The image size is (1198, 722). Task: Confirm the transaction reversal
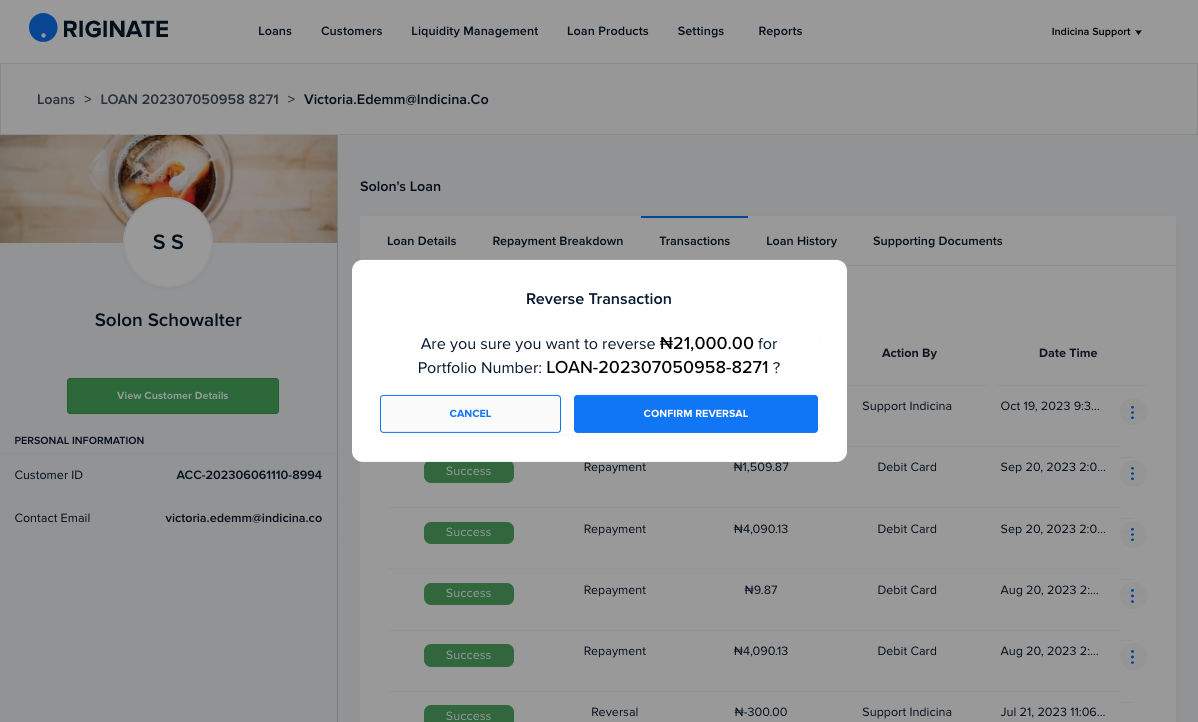696,414
